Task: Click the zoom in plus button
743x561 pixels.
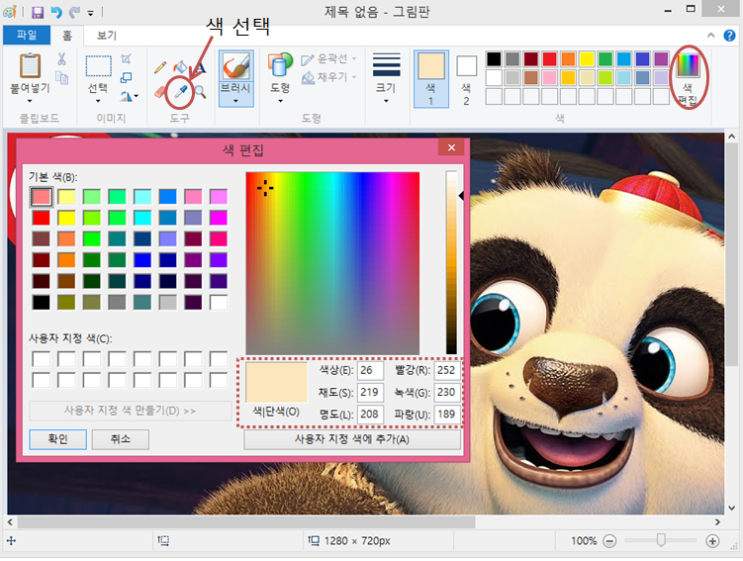Action: (x=712, y=541)
